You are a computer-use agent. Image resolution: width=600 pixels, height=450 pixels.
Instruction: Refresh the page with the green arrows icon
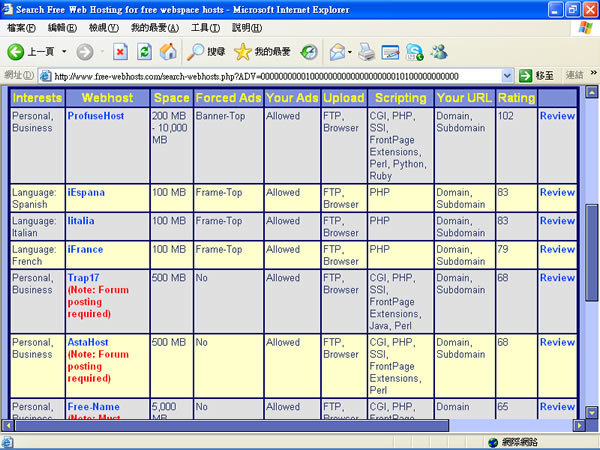144,52
